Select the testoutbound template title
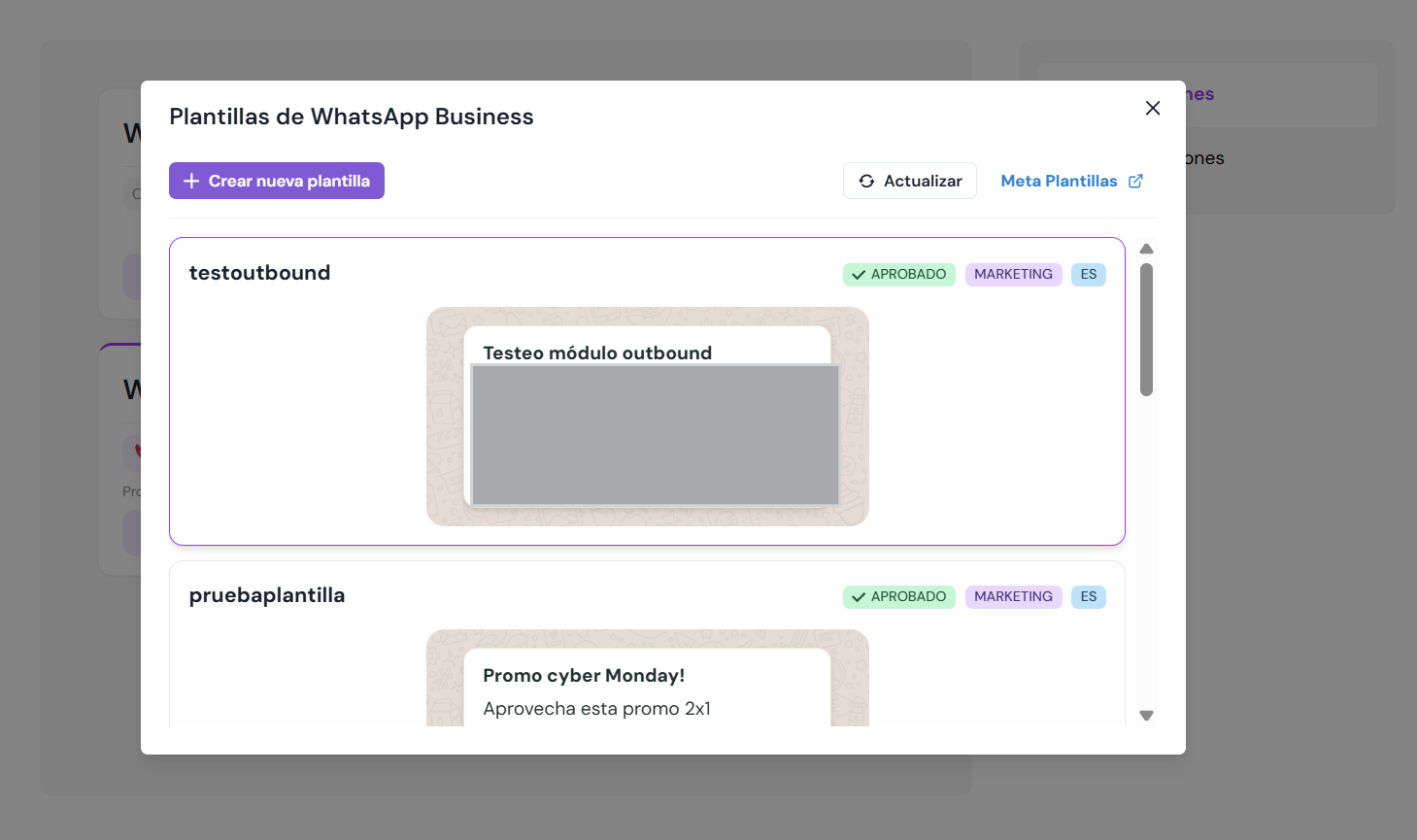The image size is (1417, 840). click(x=259, y=273)
